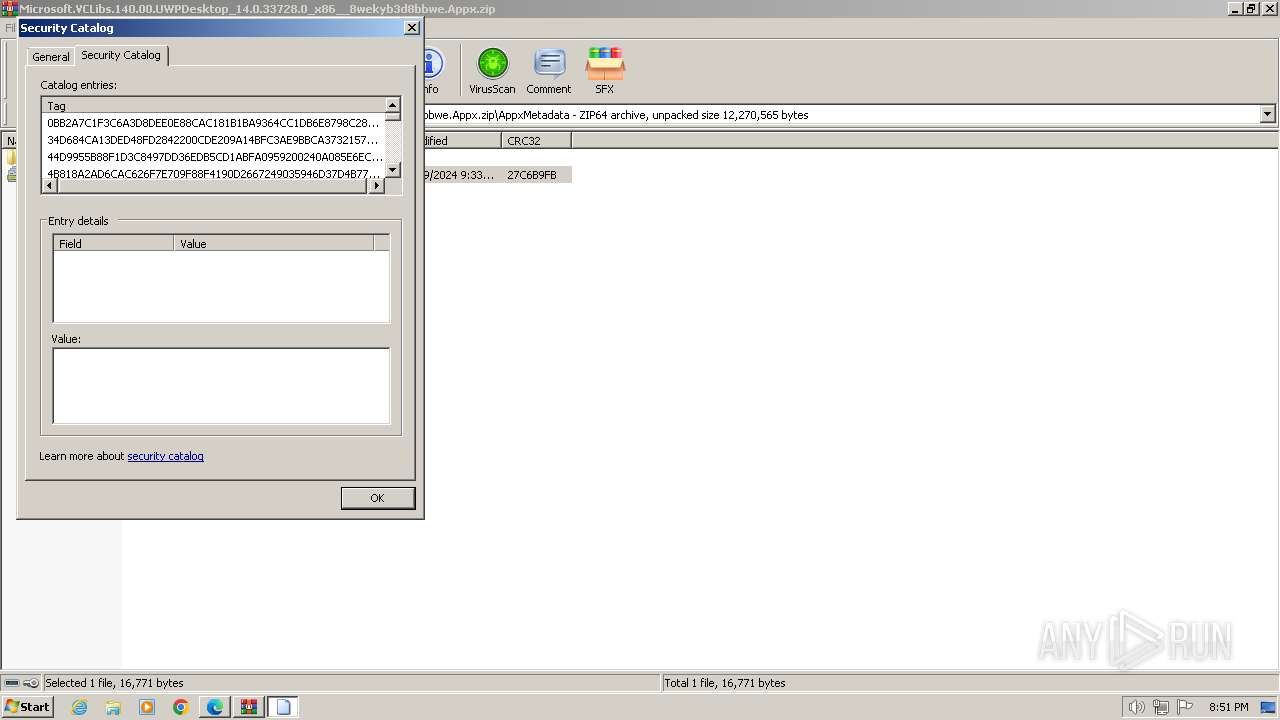Select catalog entry starting with 4B818A2AD6CA
Screen dimensions: 1280x720
[213, 173]
